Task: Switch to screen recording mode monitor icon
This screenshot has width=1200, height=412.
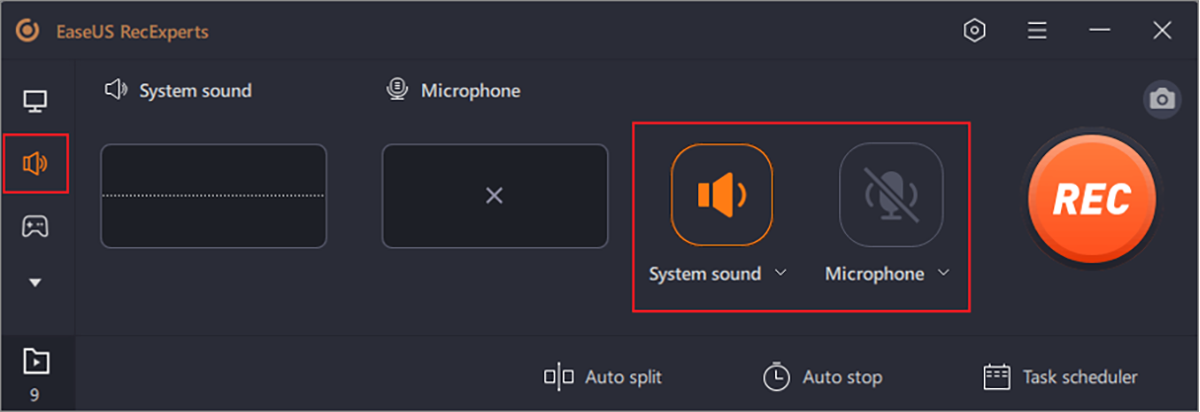Action: tap(36, 101)
